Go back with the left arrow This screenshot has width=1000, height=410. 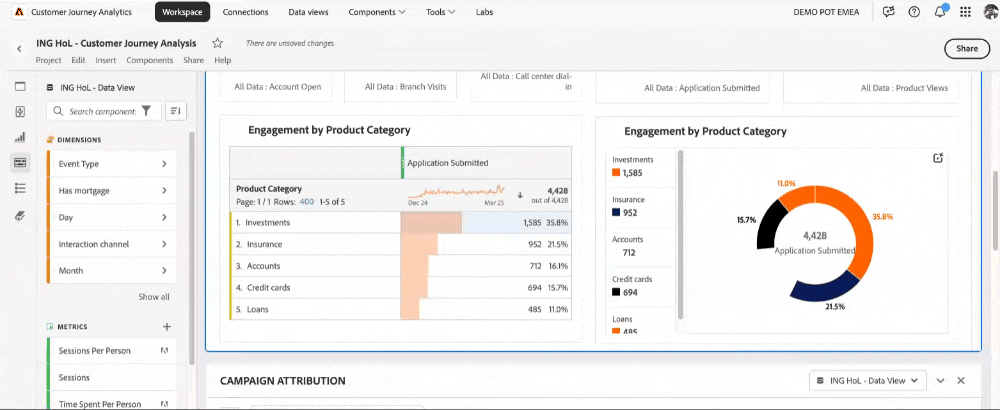point(19,48)
